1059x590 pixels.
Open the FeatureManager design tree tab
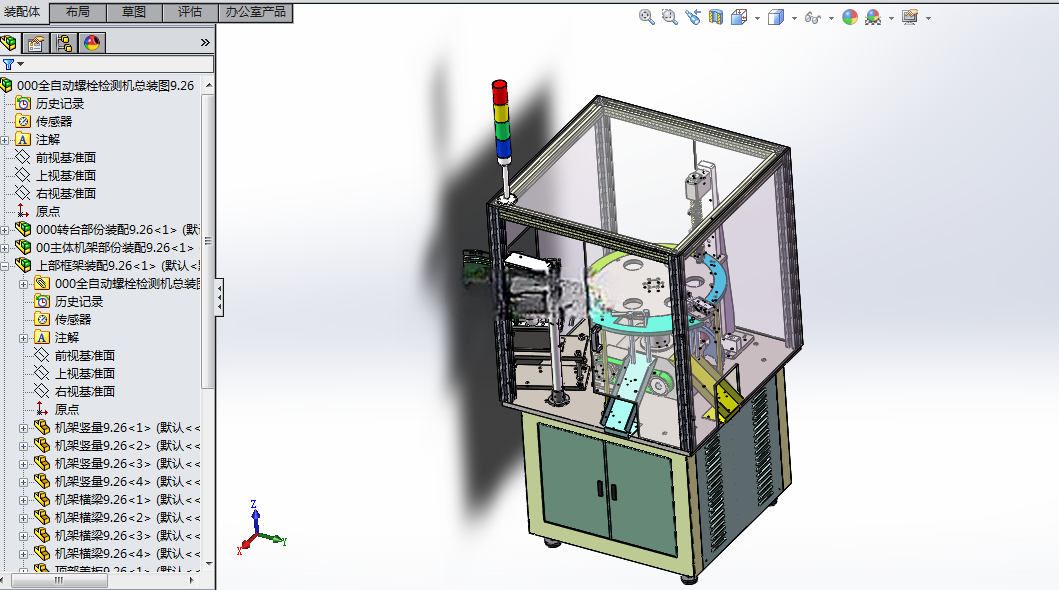point(9,43)
